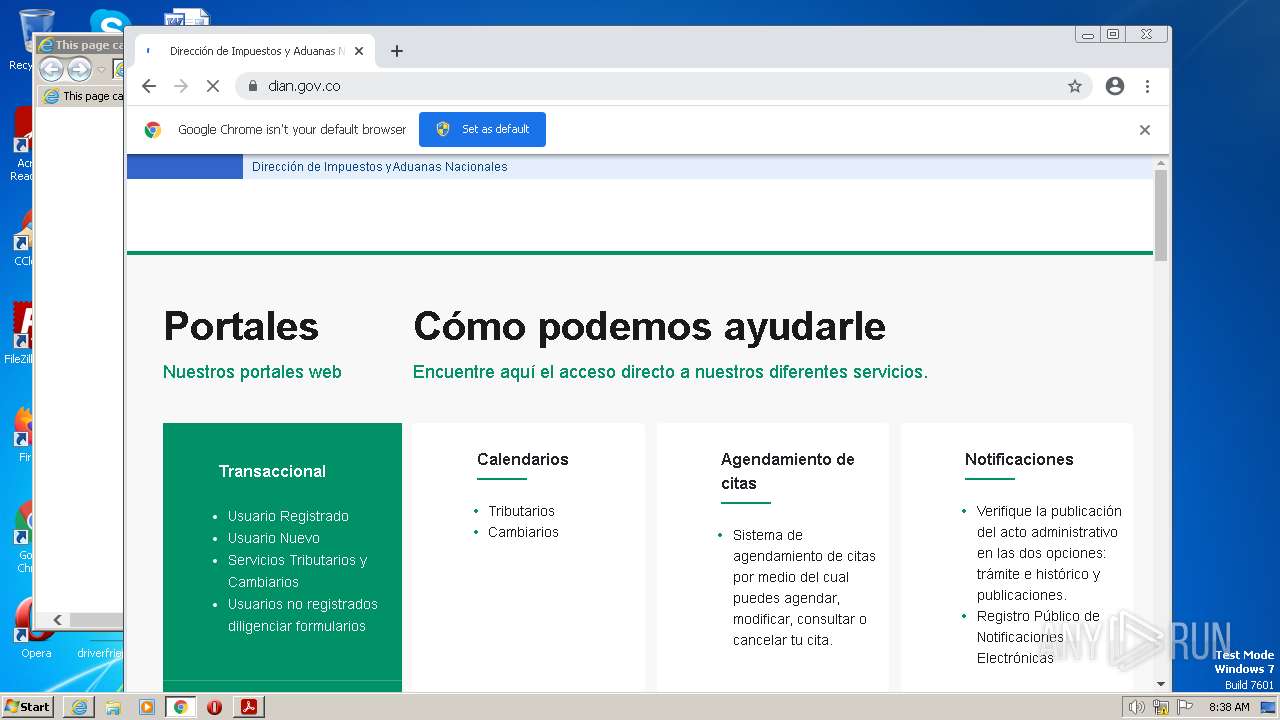Click the scrollbar down arrow in Chrome
This screenshot has width=1280, height=720.
click(x=1161, y=684)
